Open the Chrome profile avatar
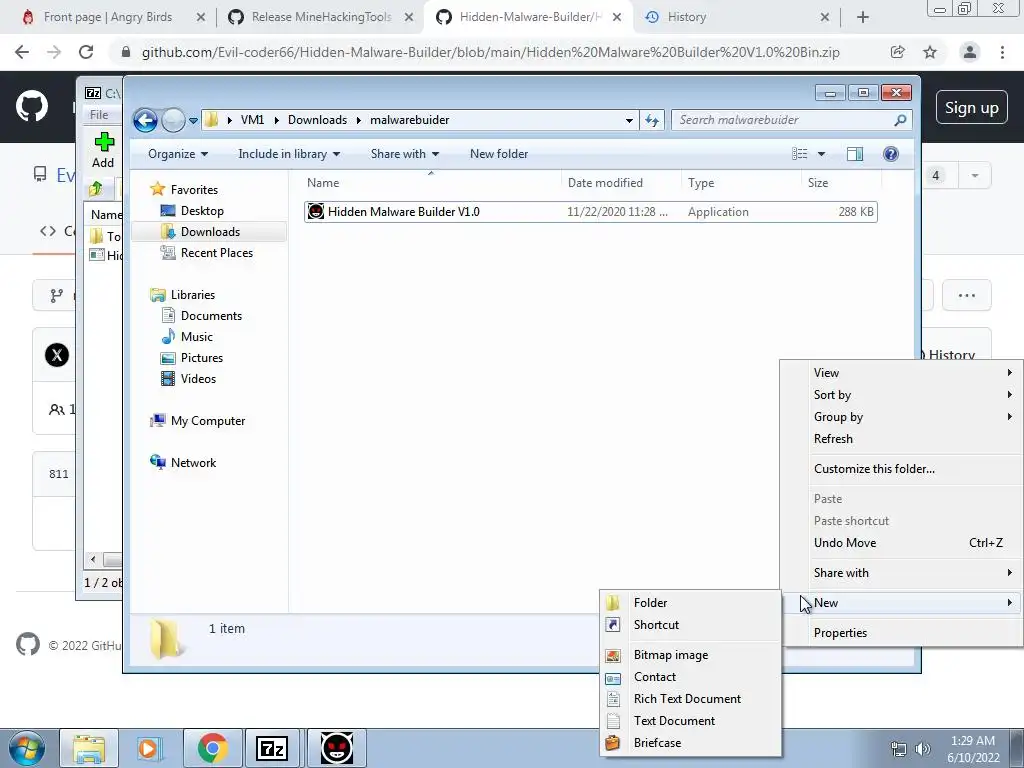Screen dimensions: 1024x768 [x=970, y=52]
